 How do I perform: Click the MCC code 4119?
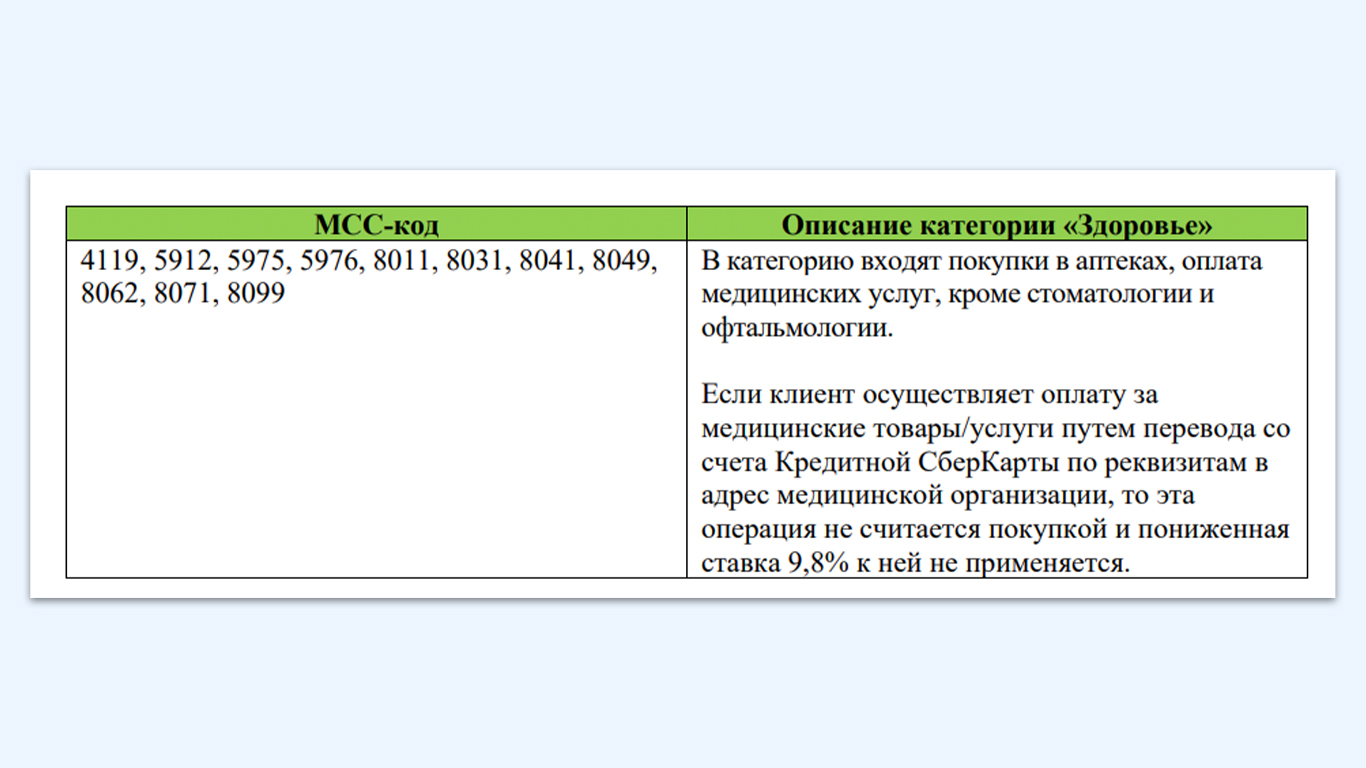coord(110,262)
